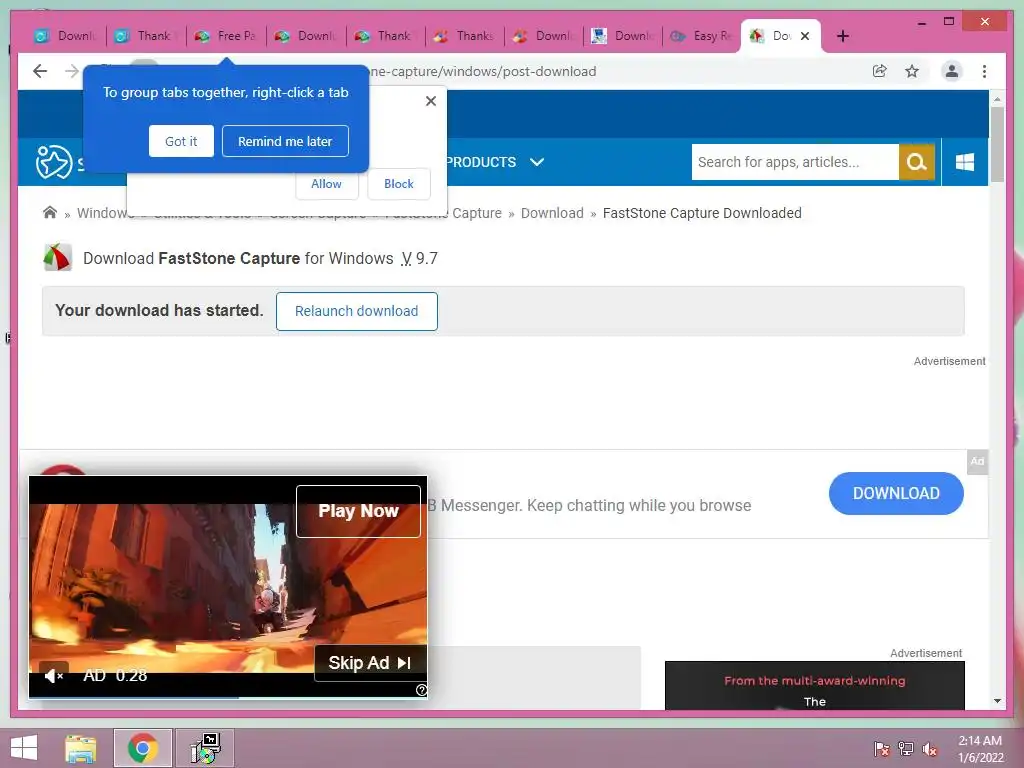This screenshot has width=1024, height=768.
Task: Click the network tray icon
Action: 905,749
